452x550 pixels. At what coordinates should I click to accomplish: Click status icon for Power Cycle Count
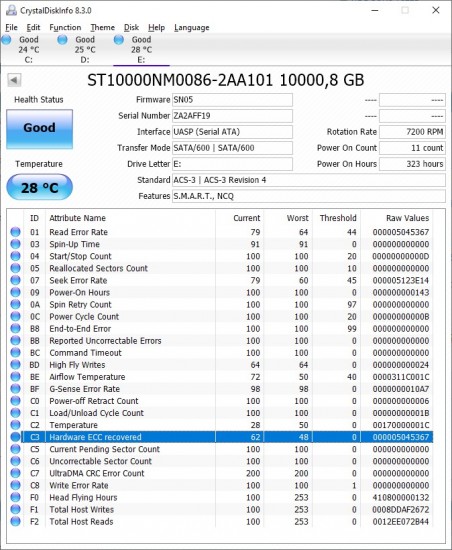click(15, 316)
